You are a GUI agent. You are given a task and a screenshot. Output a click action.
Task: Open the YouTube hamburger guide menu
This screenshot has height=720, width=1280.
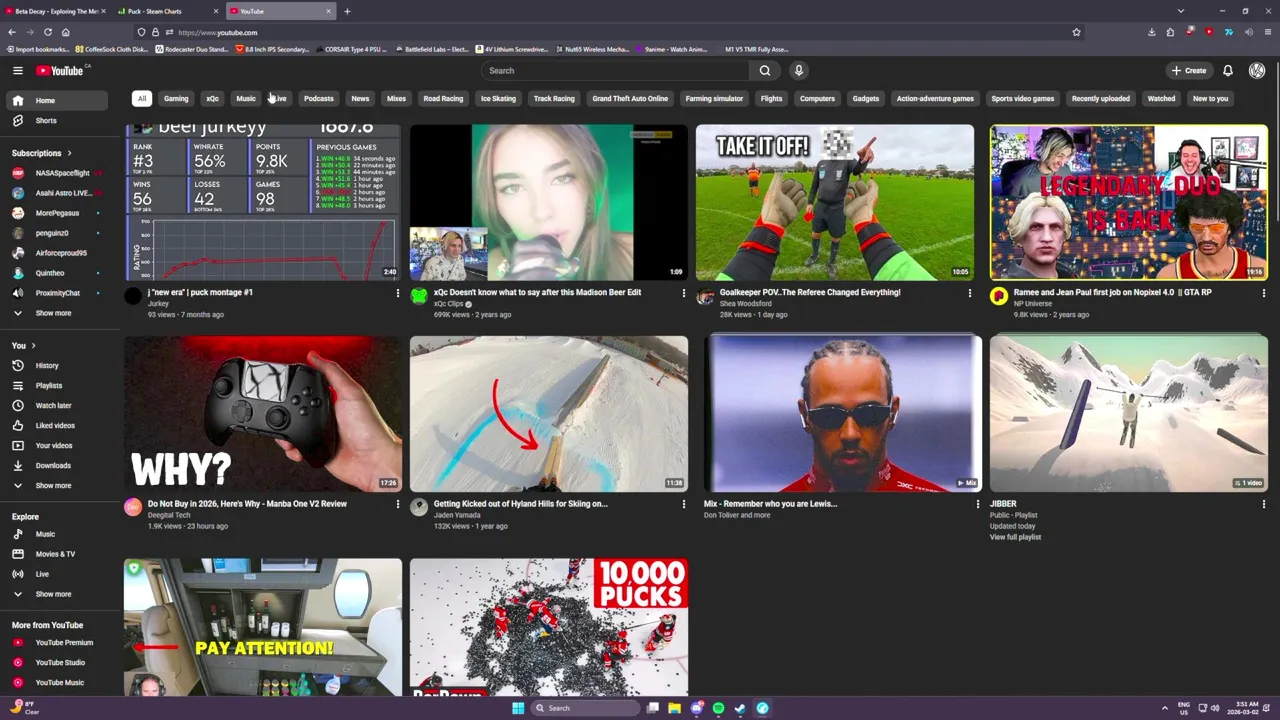[17, 70]
